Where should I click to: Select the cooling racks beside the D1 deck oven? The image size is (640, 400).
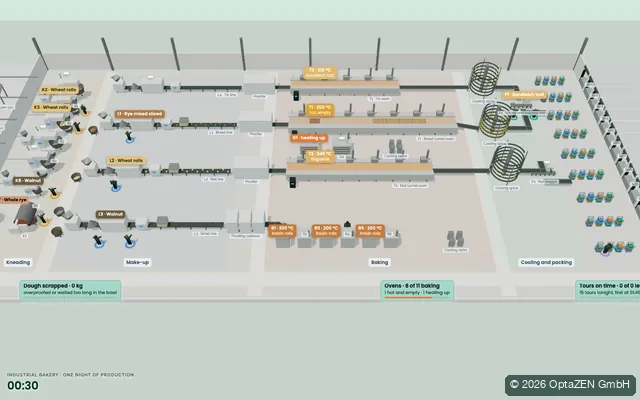pos(395,147)
